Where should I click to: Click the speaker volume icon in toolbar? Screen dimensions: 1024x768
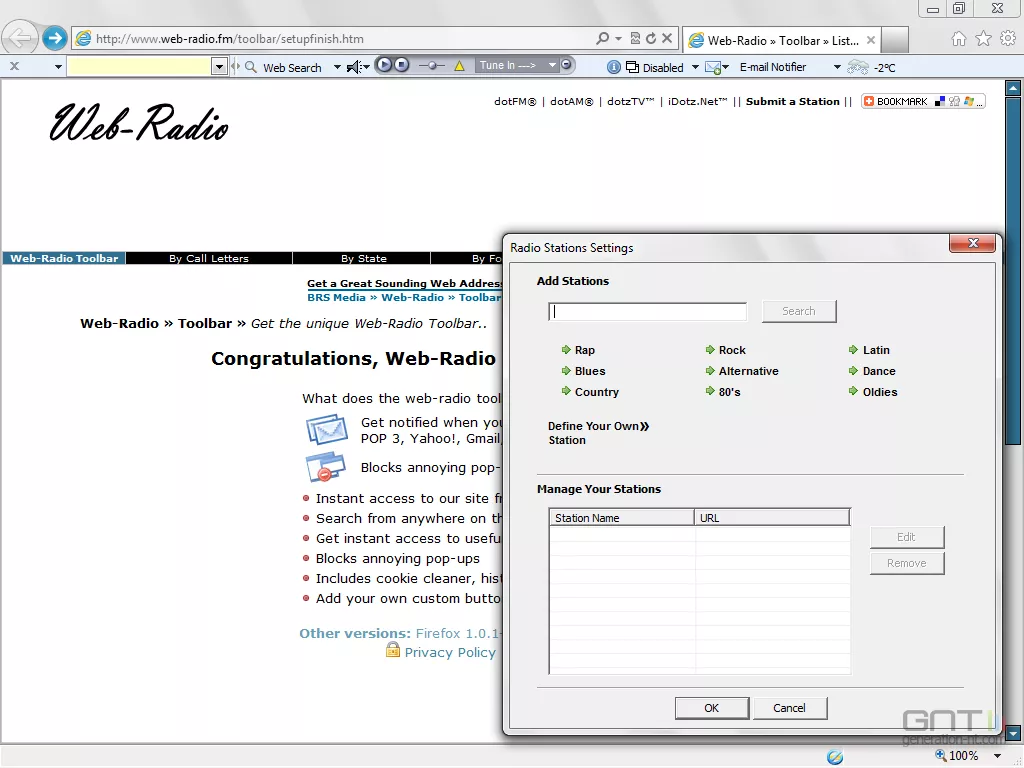click(x=353, y=67)
